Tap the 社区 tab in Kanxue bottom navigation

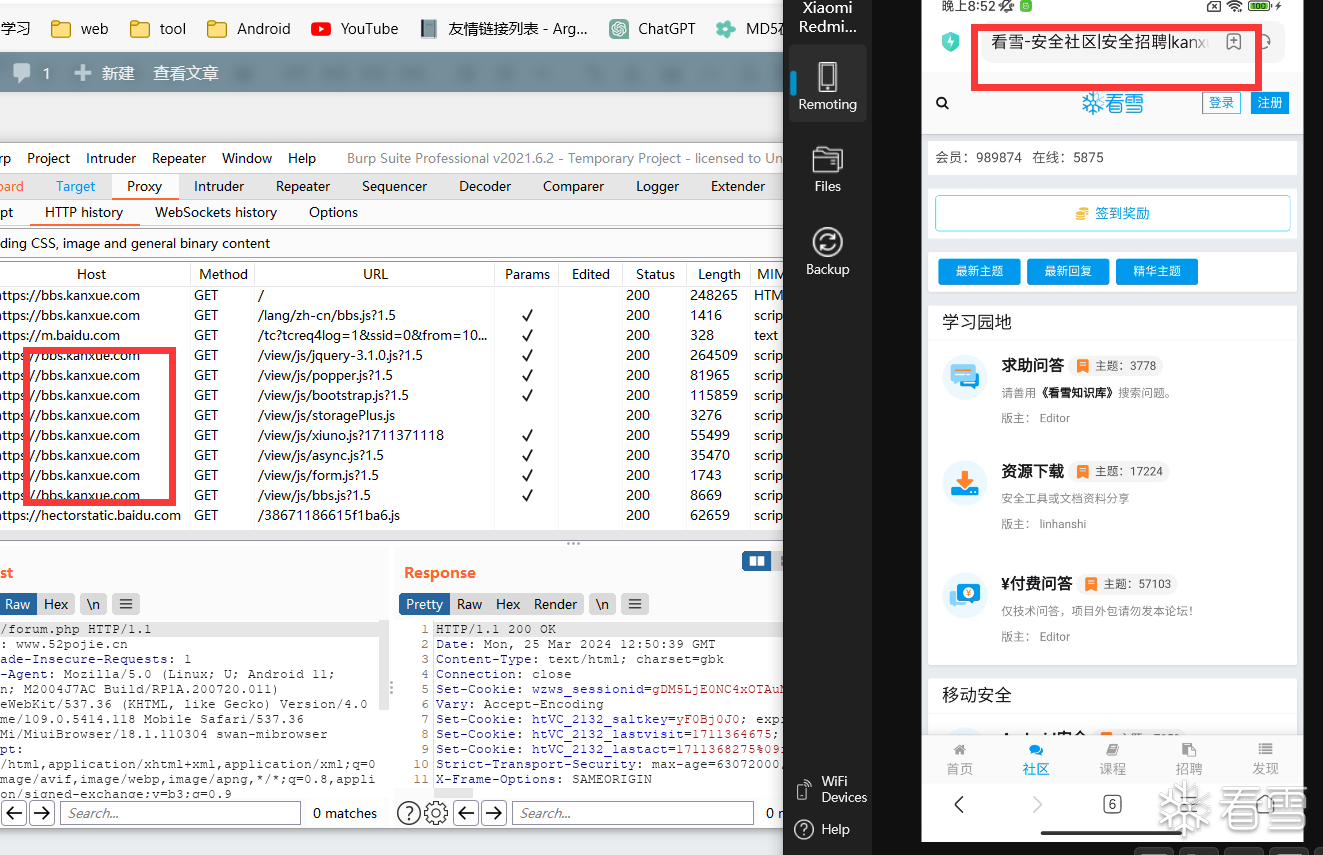(x=1036, y=759)
